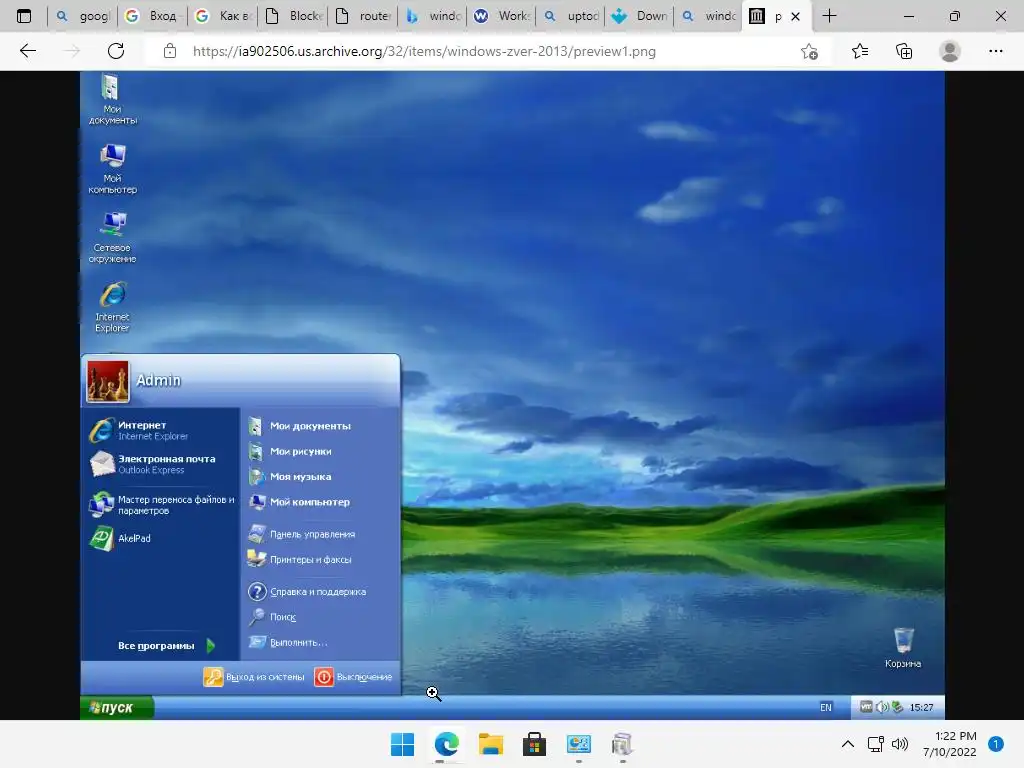Click the 15:27 clock in XP taskbar
The image size is (1024, 768).
[921, 707]
